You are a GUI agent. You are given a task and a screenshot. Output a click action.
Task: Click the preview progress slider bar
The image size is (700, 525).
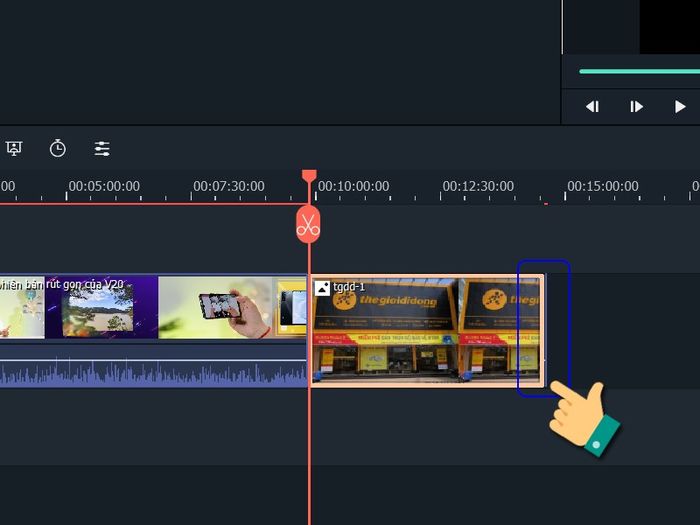pyautogui.click(x=639, y=71)
